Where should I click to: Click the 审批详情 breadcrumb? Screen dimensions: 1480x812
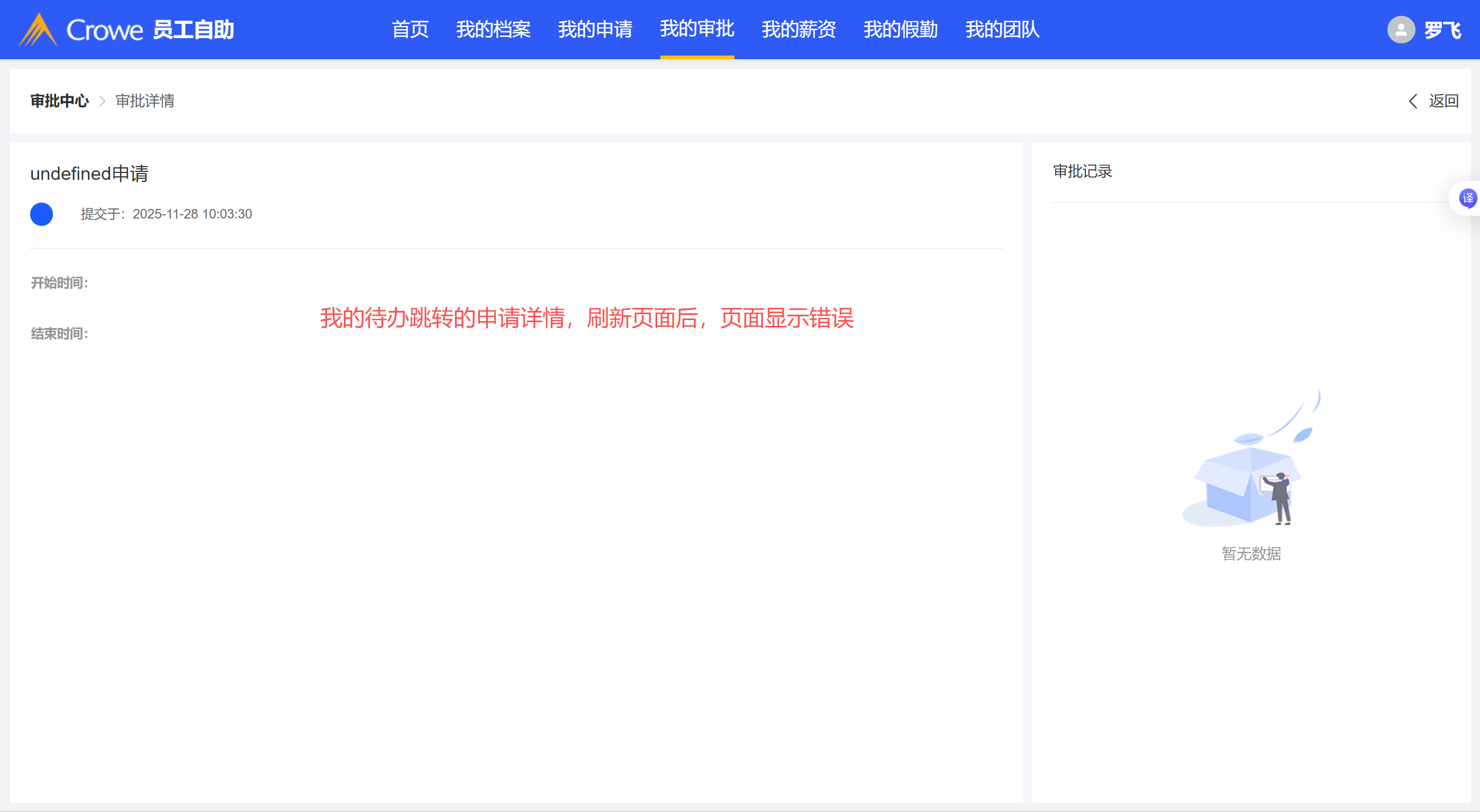click(145, 101)
